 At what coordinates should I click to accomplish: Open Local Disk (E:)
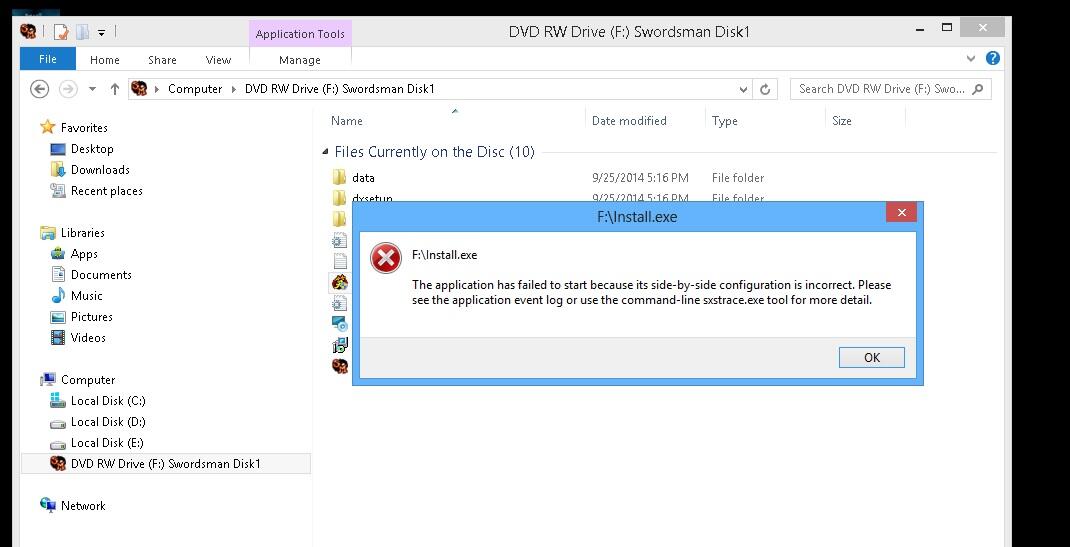107,443
